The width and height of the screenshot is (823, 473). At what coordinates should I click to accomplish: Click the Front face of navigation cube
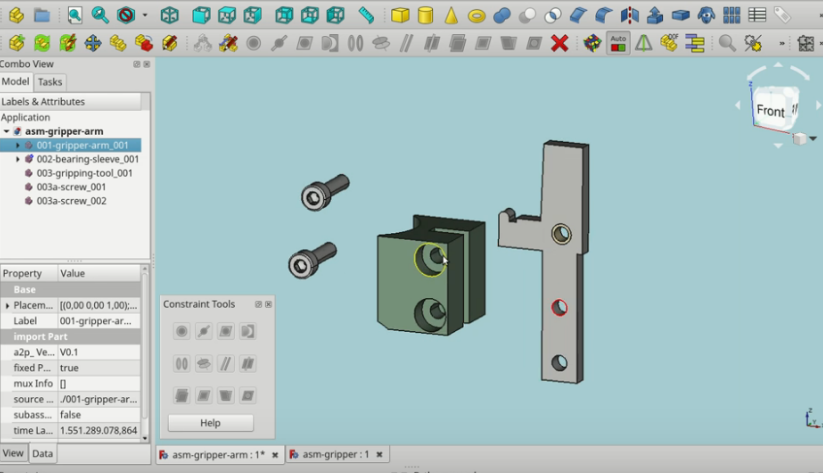click(x=770, y=111)
